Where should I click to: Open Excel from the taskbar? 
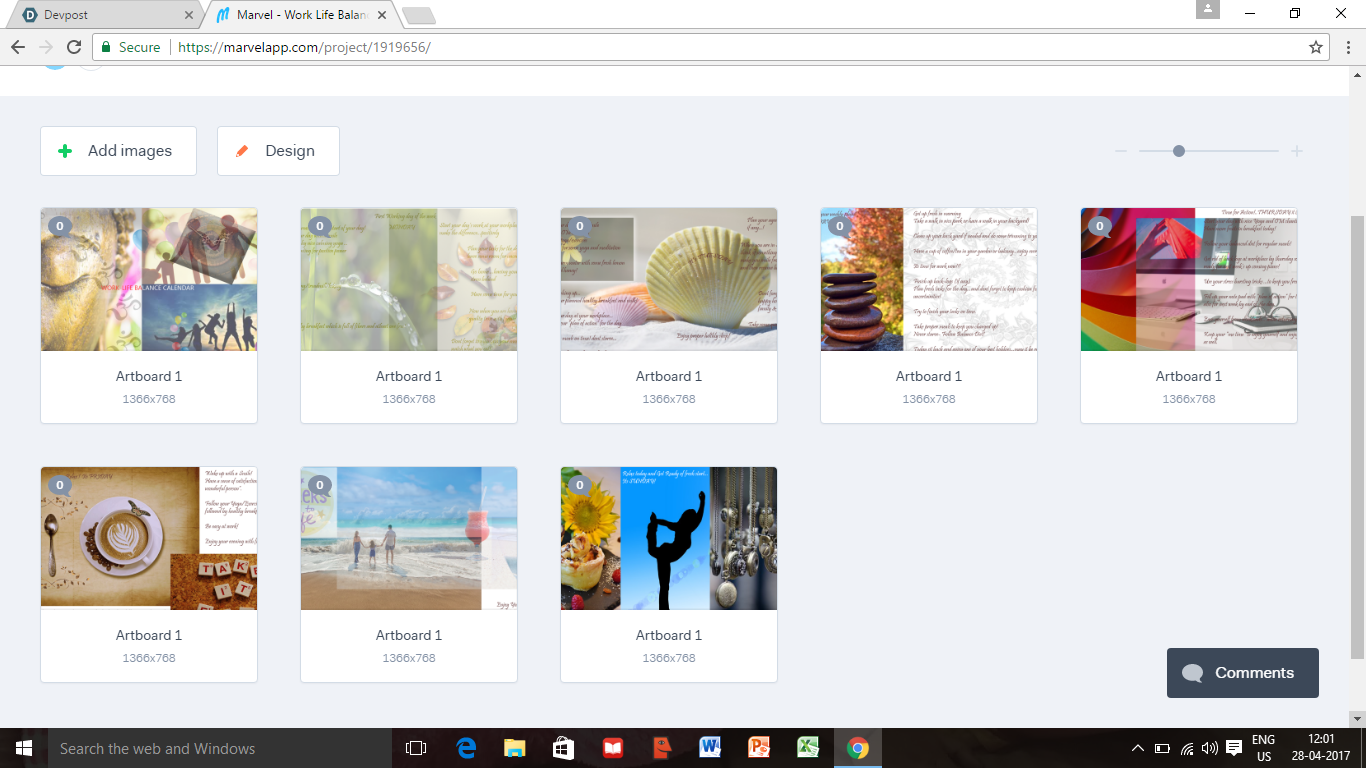click(x=807, y=747)
